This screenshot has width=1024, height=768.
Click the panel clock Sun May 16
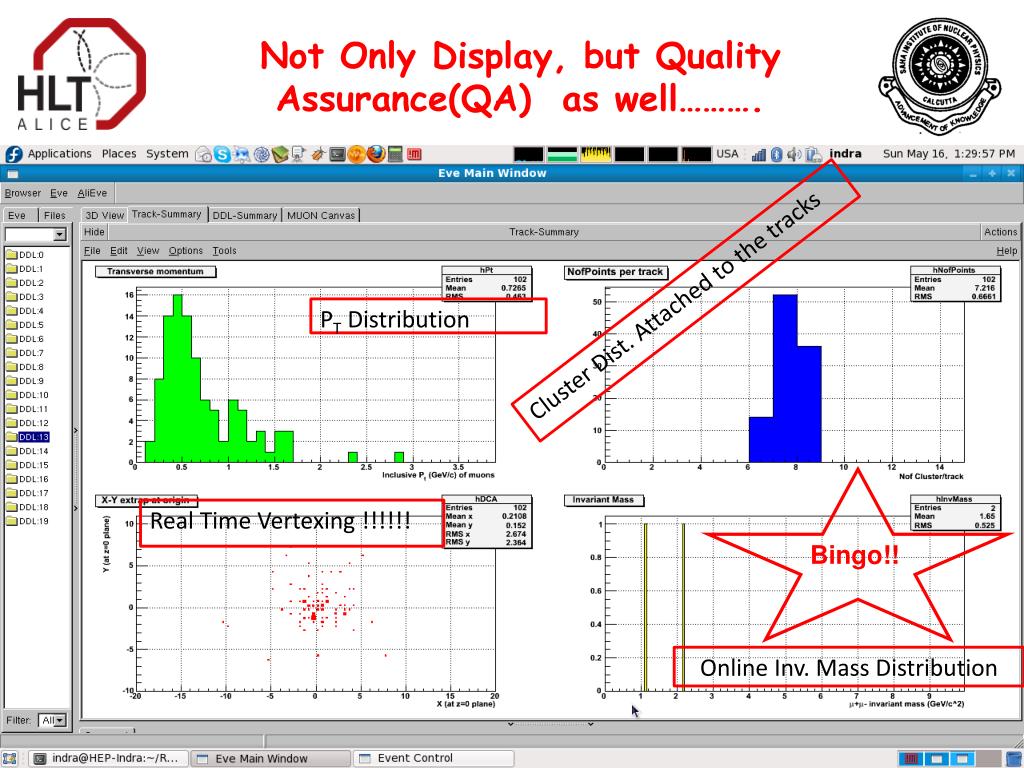click(x=949, y=154)
